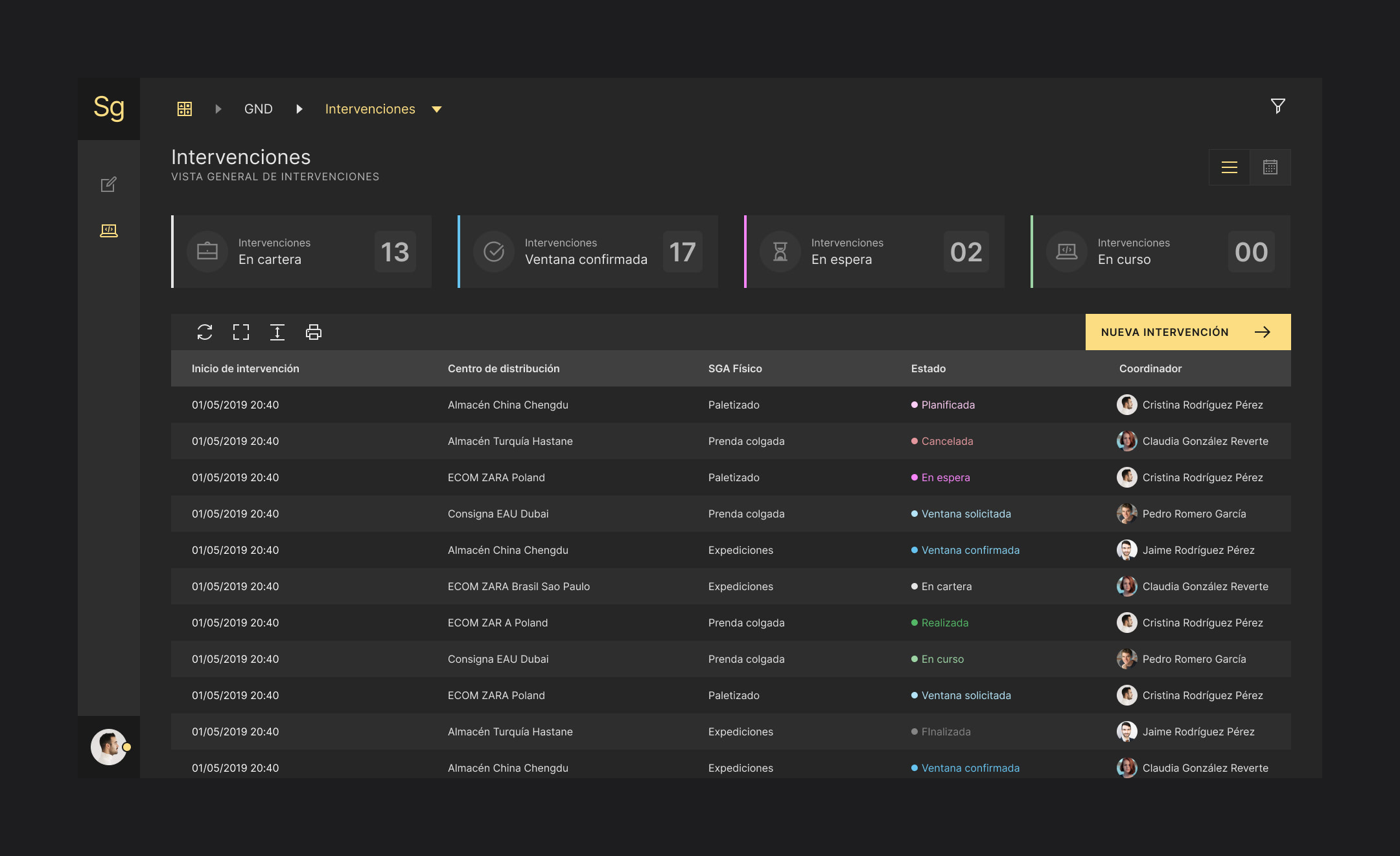Toggle fullscreen table view
1400x856 pixels.
coord(241,332)
